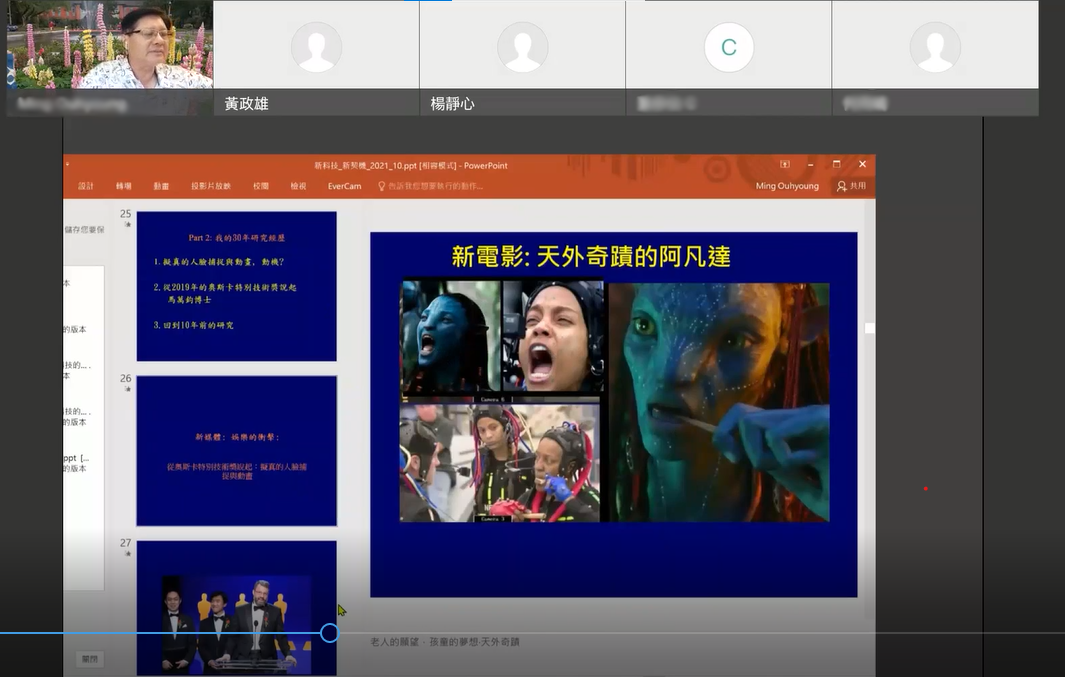Click the large Avatar close-up image on slide
The width and height of the screenshot is (1065, 677).
[x=719, y=402]
